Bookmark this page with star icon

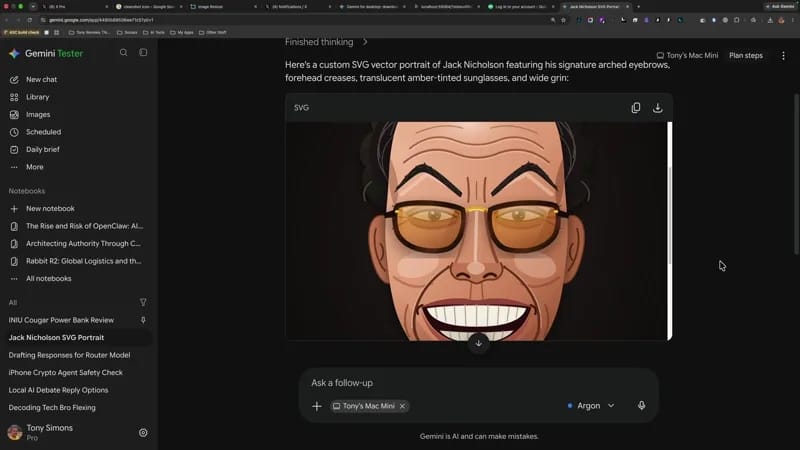point(563,20)
